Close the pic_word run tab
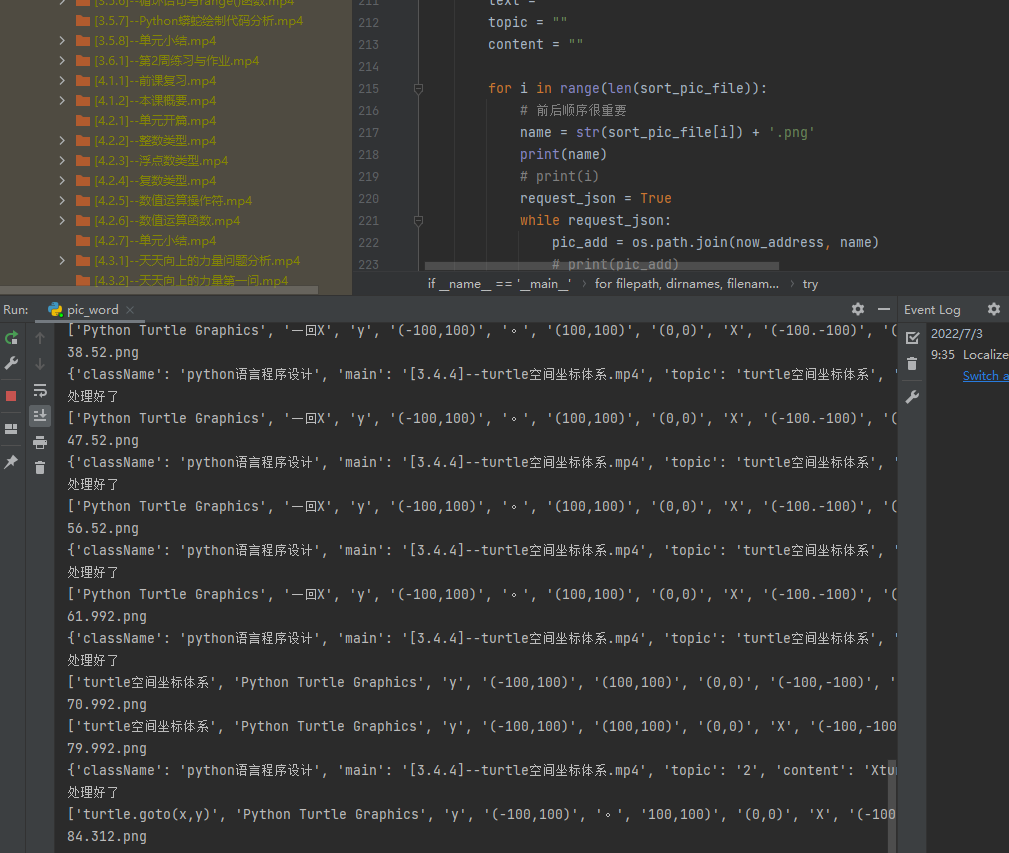The height and width of the screenshot is (853, 1009). [130, 309]
